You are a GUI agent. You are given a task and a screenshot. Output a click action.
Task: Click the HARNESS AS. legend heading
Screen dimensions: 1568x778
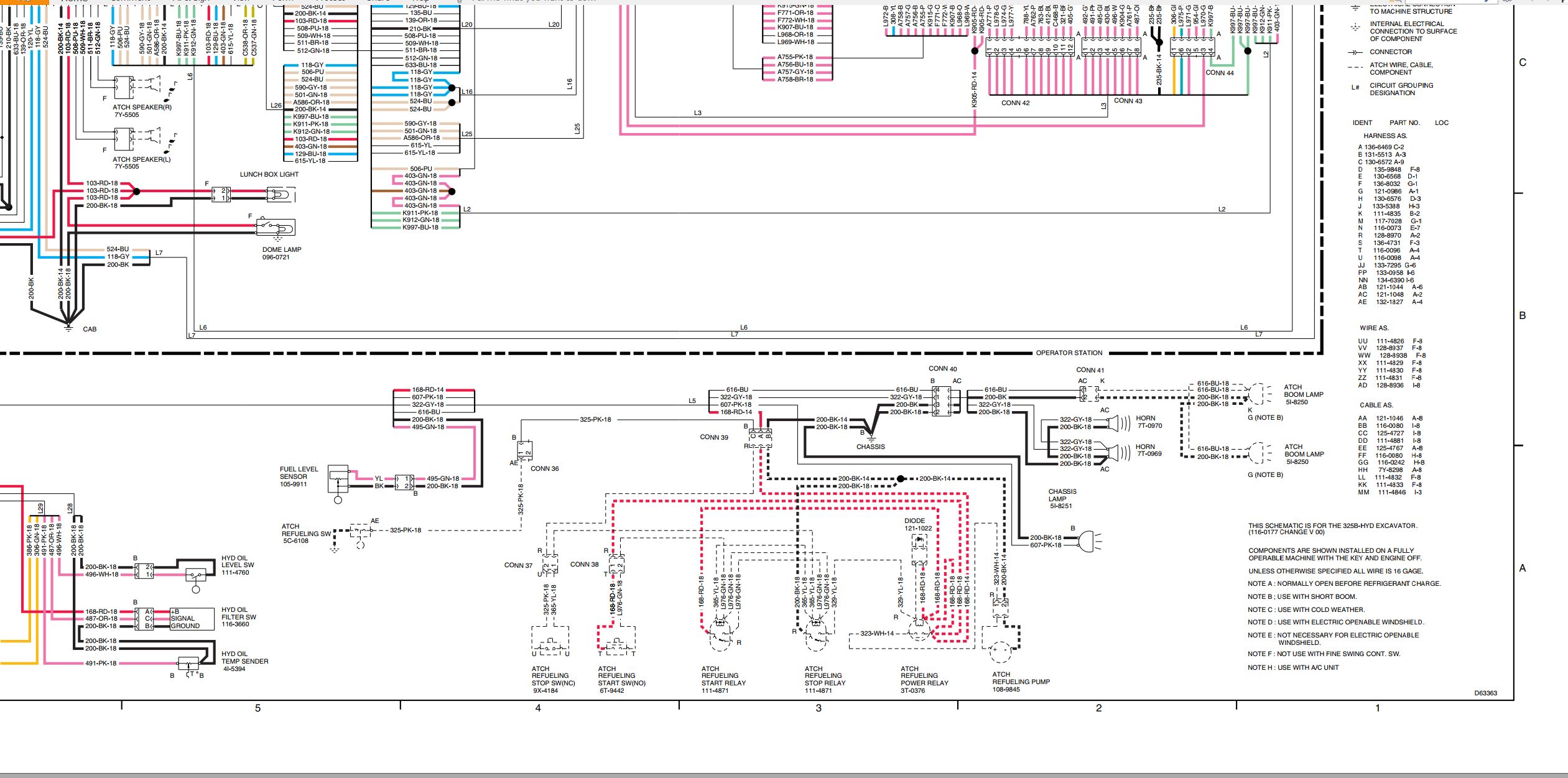(x=1385, y=136)
